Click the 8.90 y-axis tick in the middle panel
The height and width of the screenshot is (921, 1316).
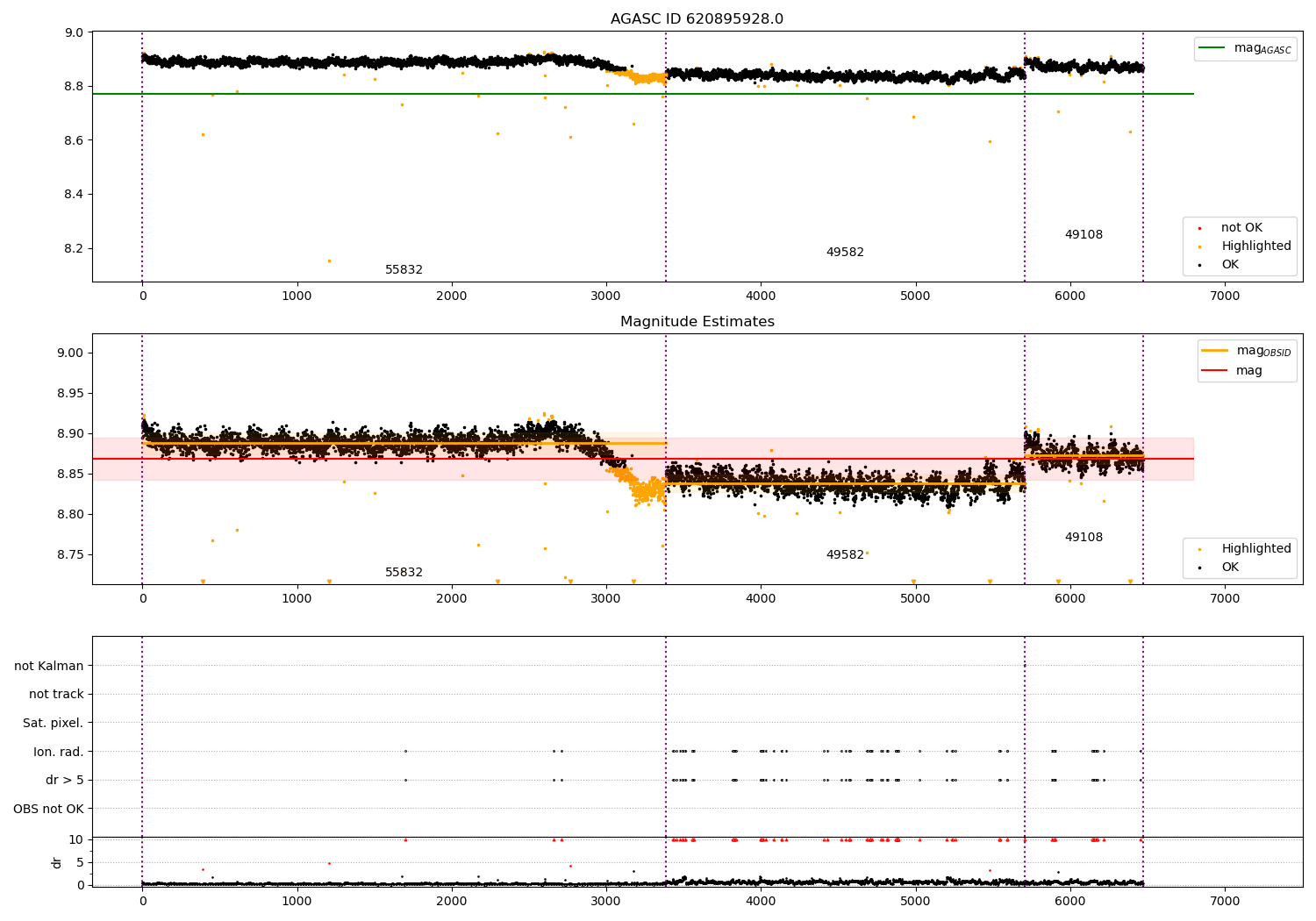70,433
